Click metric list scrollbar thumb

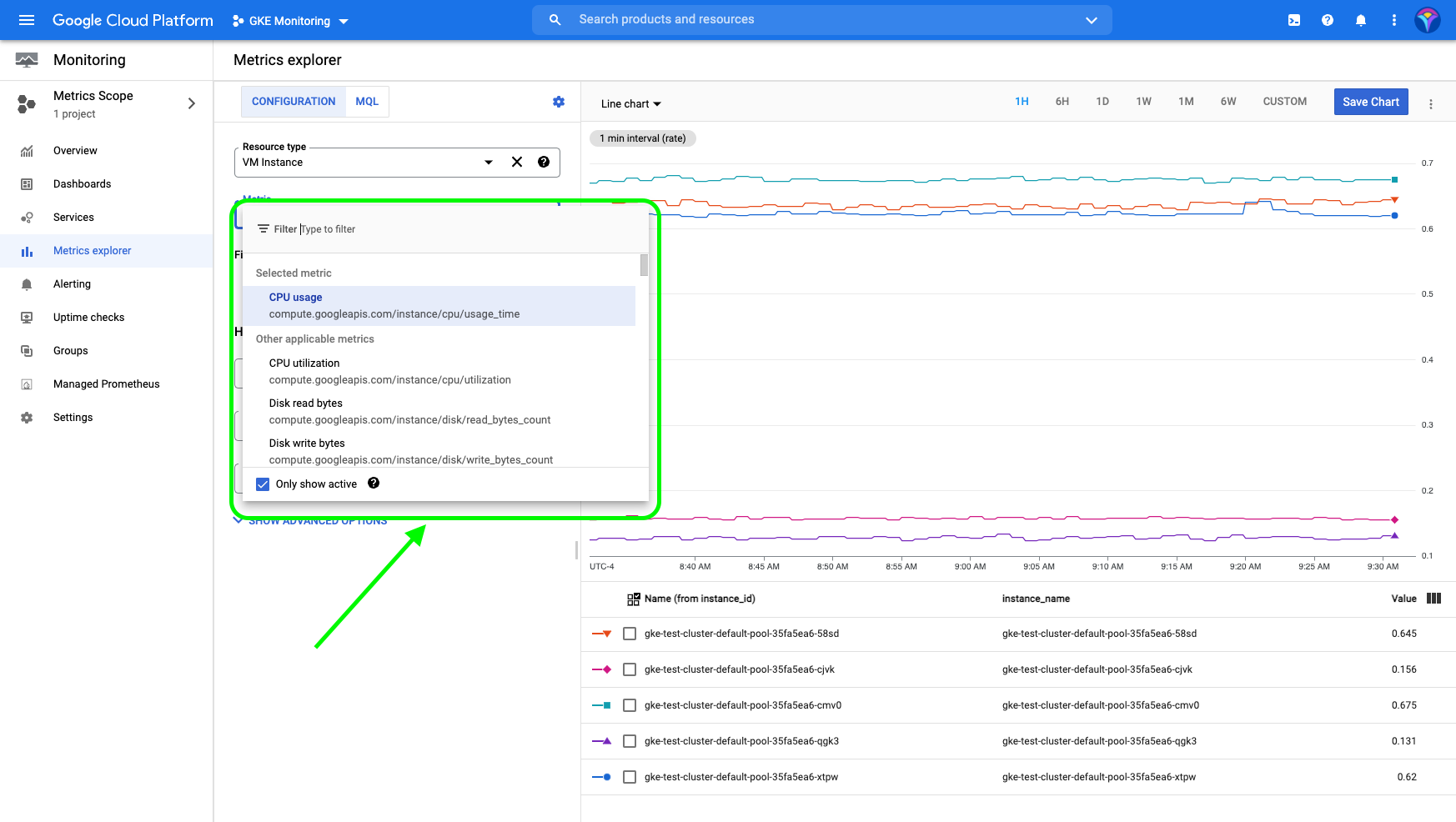point(644,265)
